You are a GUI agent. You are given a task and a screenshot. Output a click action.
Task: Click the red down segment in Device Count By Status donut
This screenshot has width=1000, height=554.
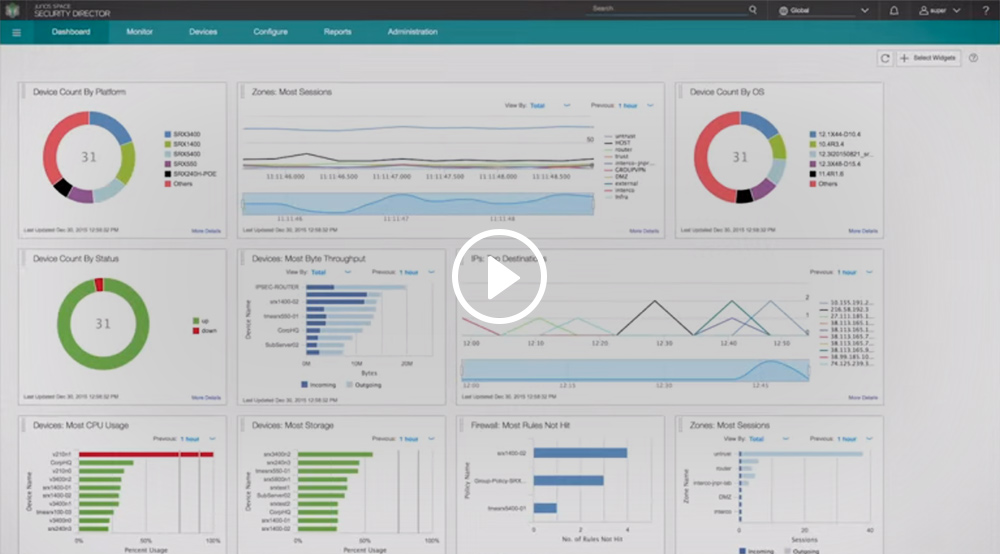point(98,284)
